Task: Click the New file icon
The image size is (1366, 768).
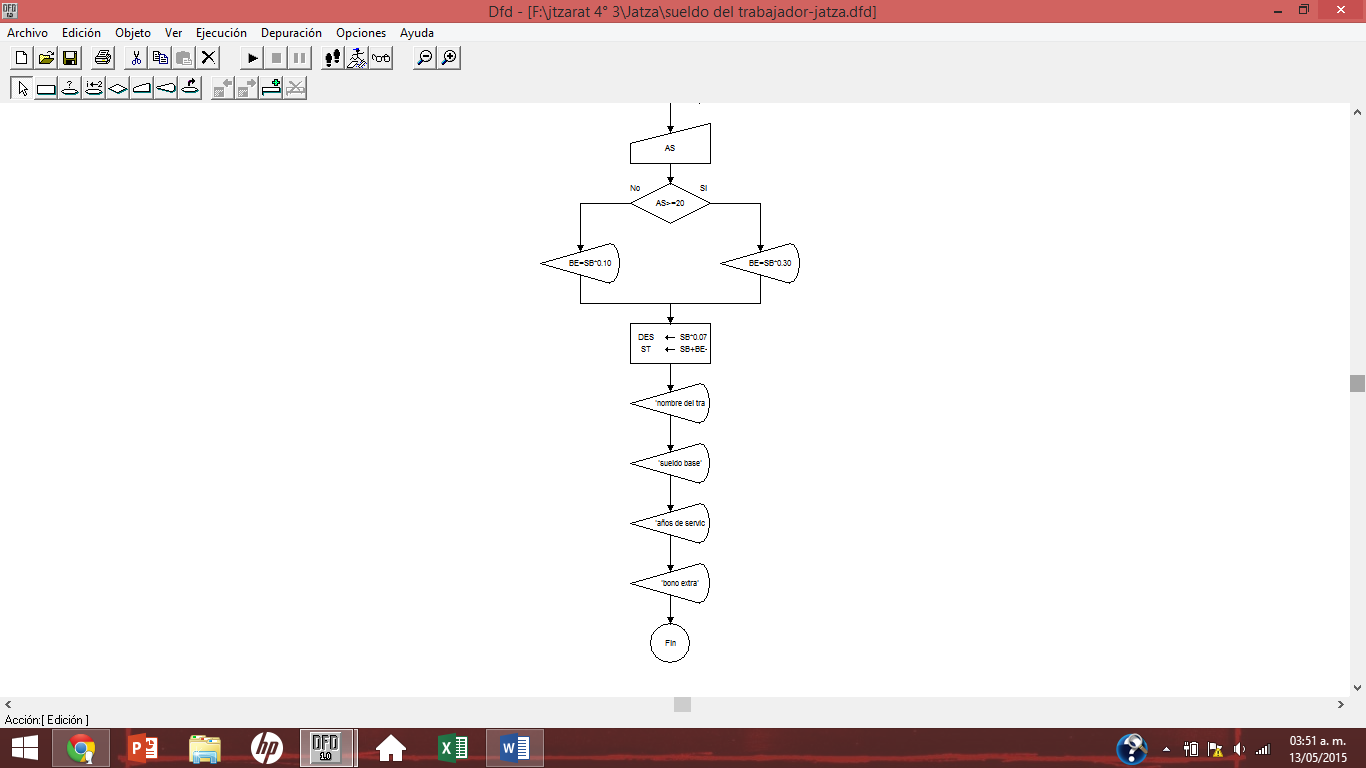Action: coord(21,58)
